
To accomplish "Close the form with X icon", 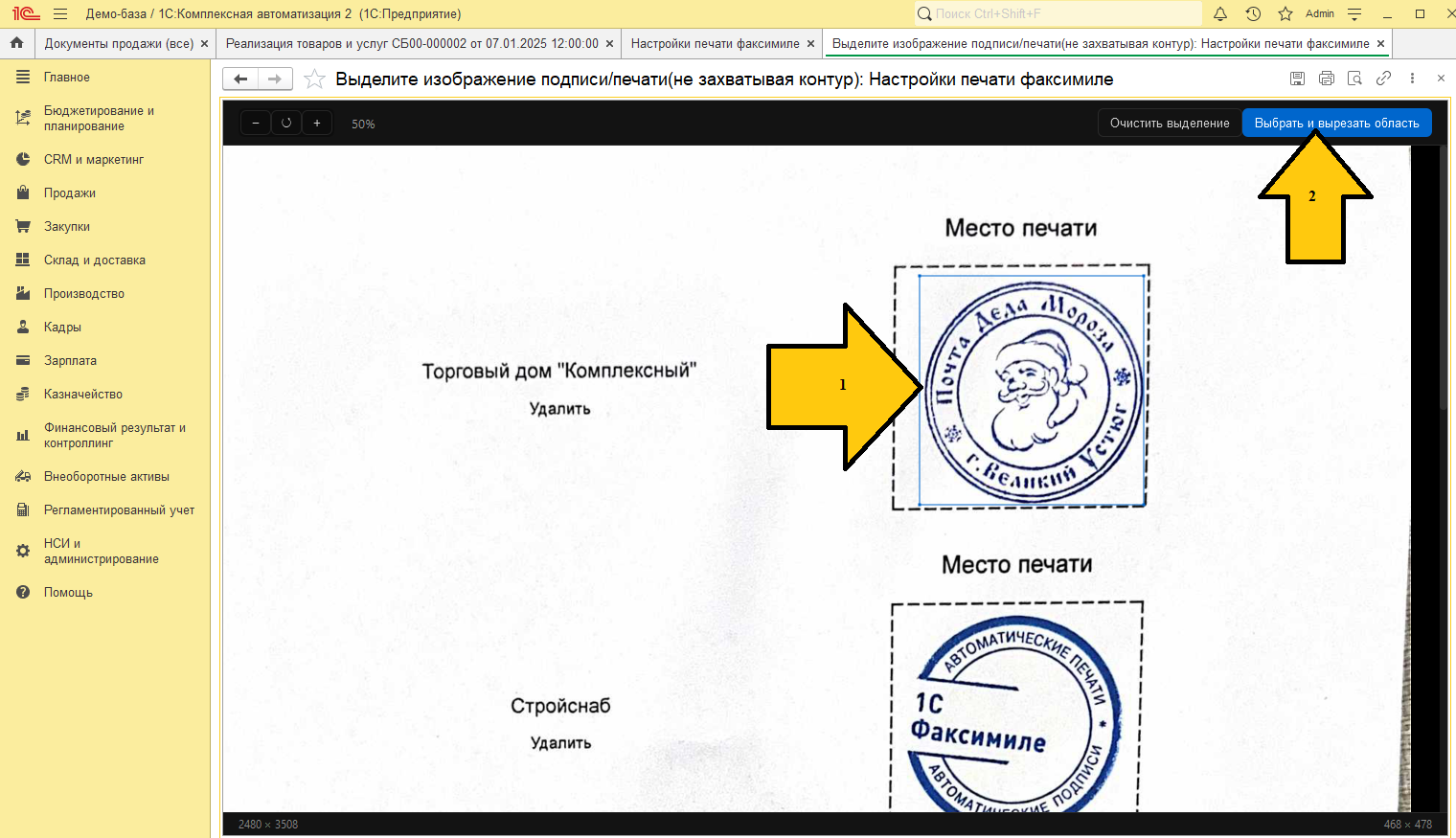I will [1441, 79].
